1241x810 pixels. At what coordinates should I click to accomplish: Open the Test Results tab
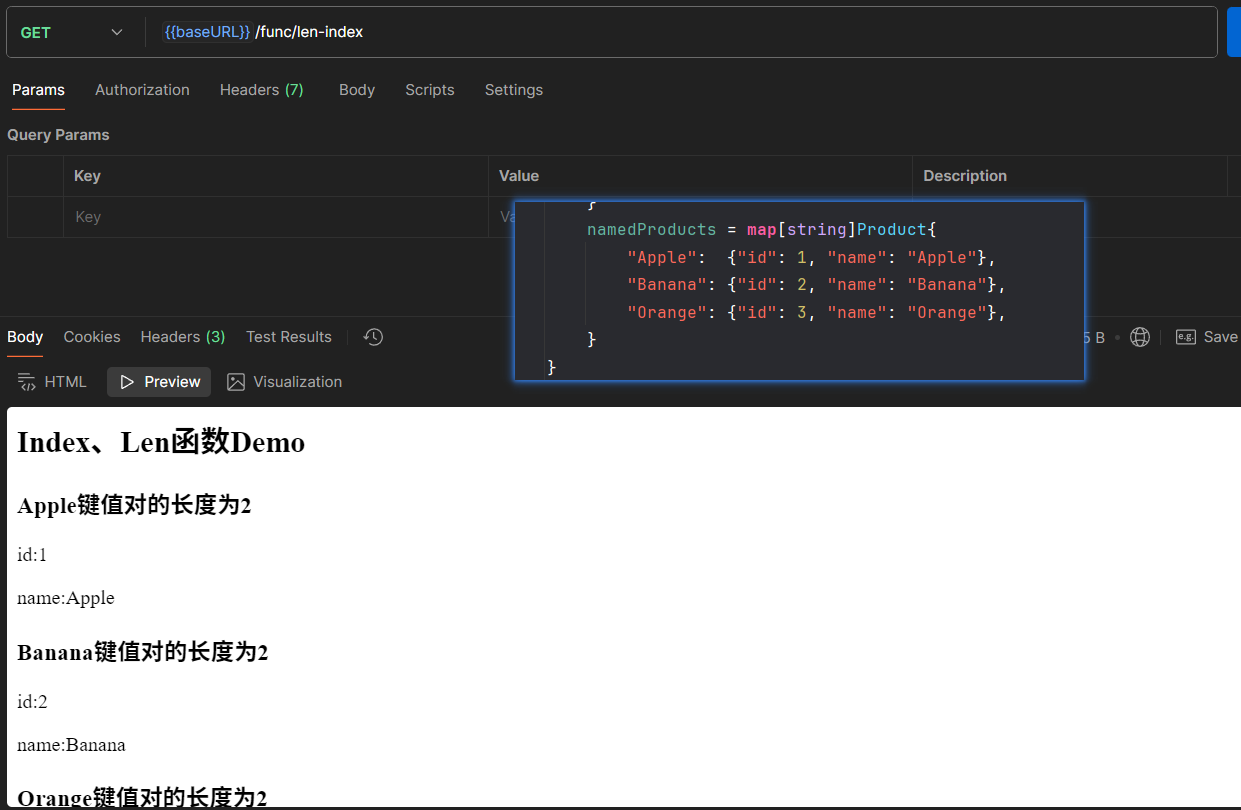pyautogui.click(x=289, y=337)
